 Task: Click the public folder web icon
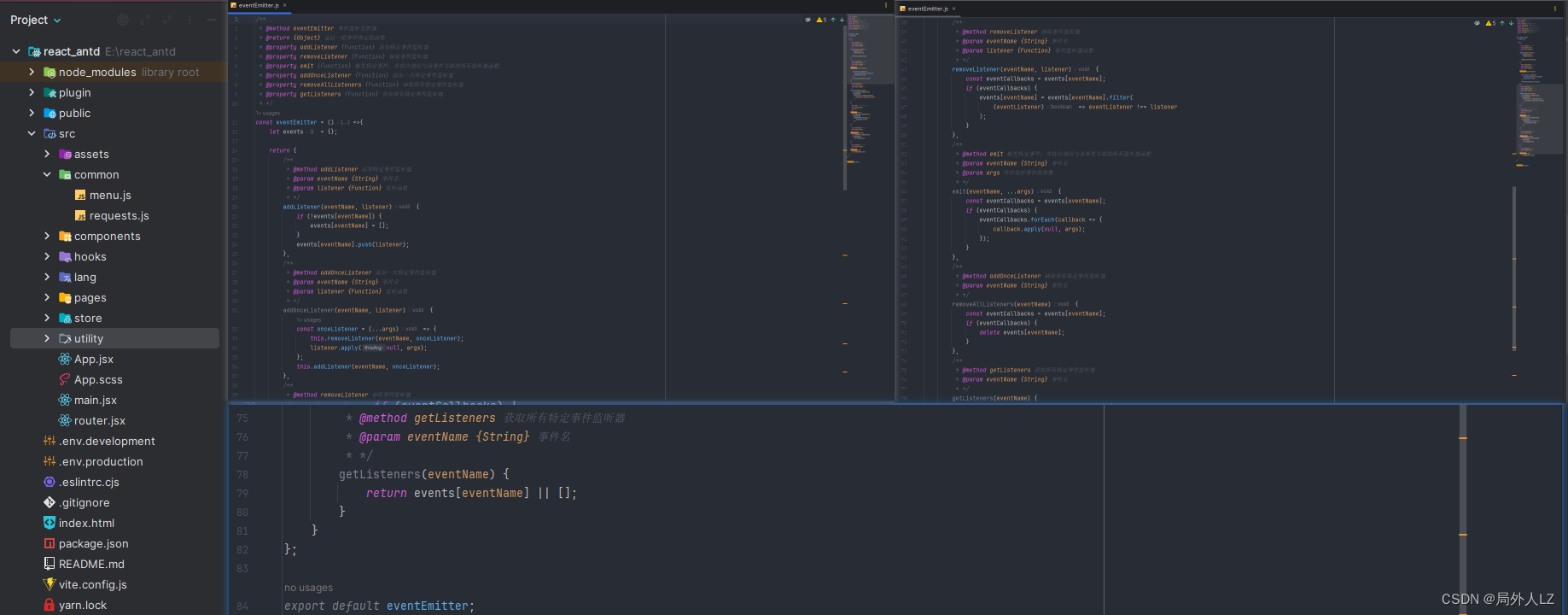tap(50, 113)
